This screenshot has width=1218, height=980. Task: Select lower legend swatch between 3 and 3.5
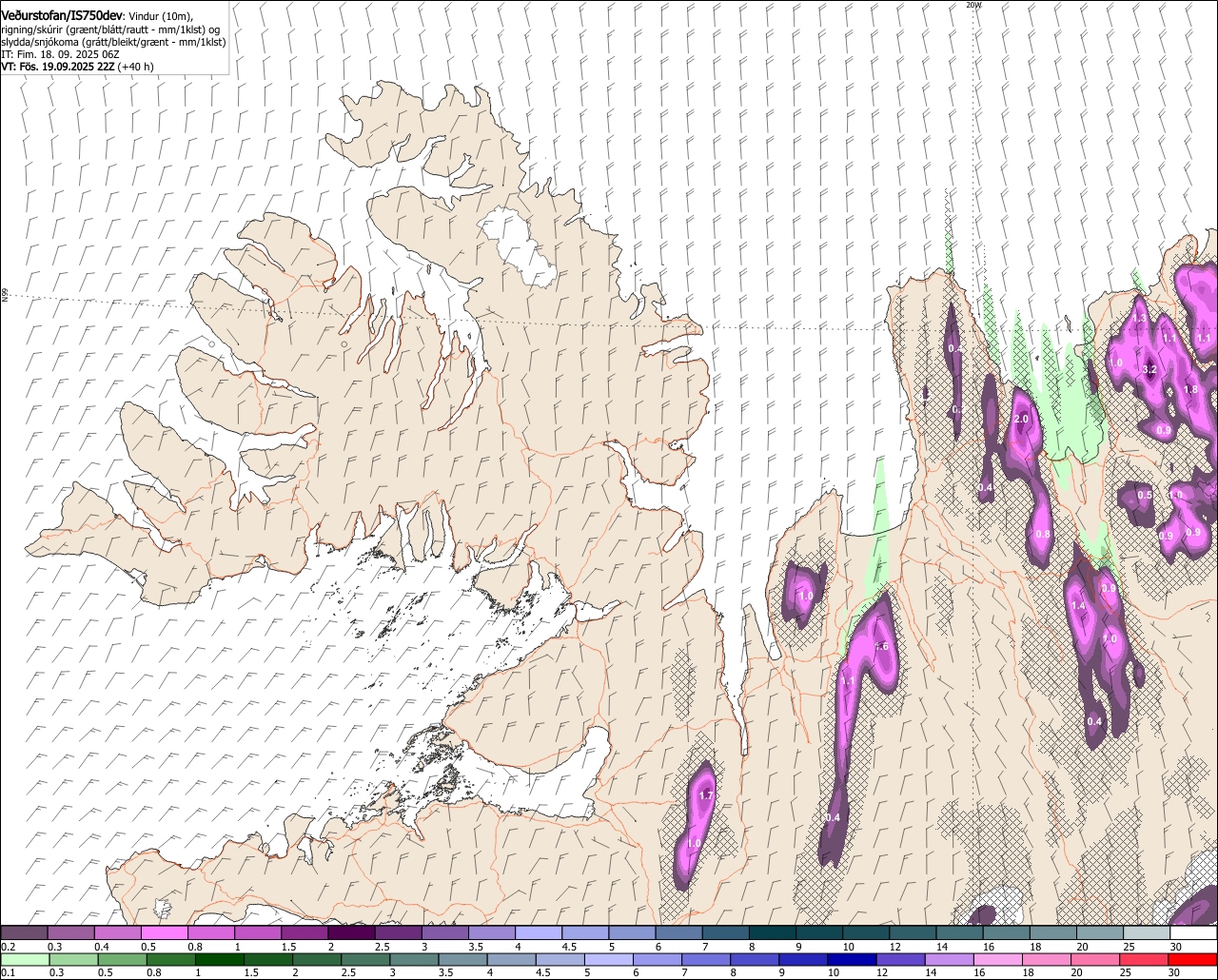click(414, 960)
